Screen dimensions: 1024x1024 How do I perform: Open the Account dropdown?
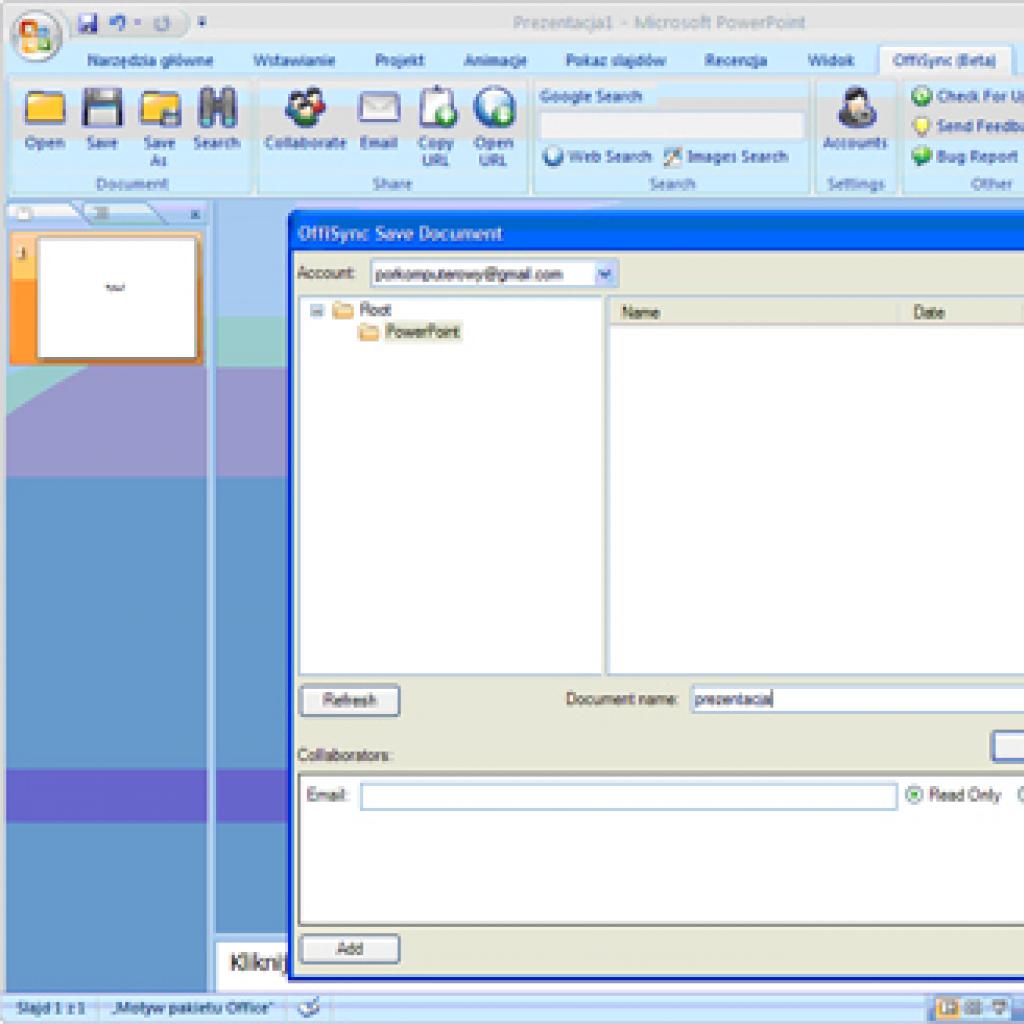point(605,274)
